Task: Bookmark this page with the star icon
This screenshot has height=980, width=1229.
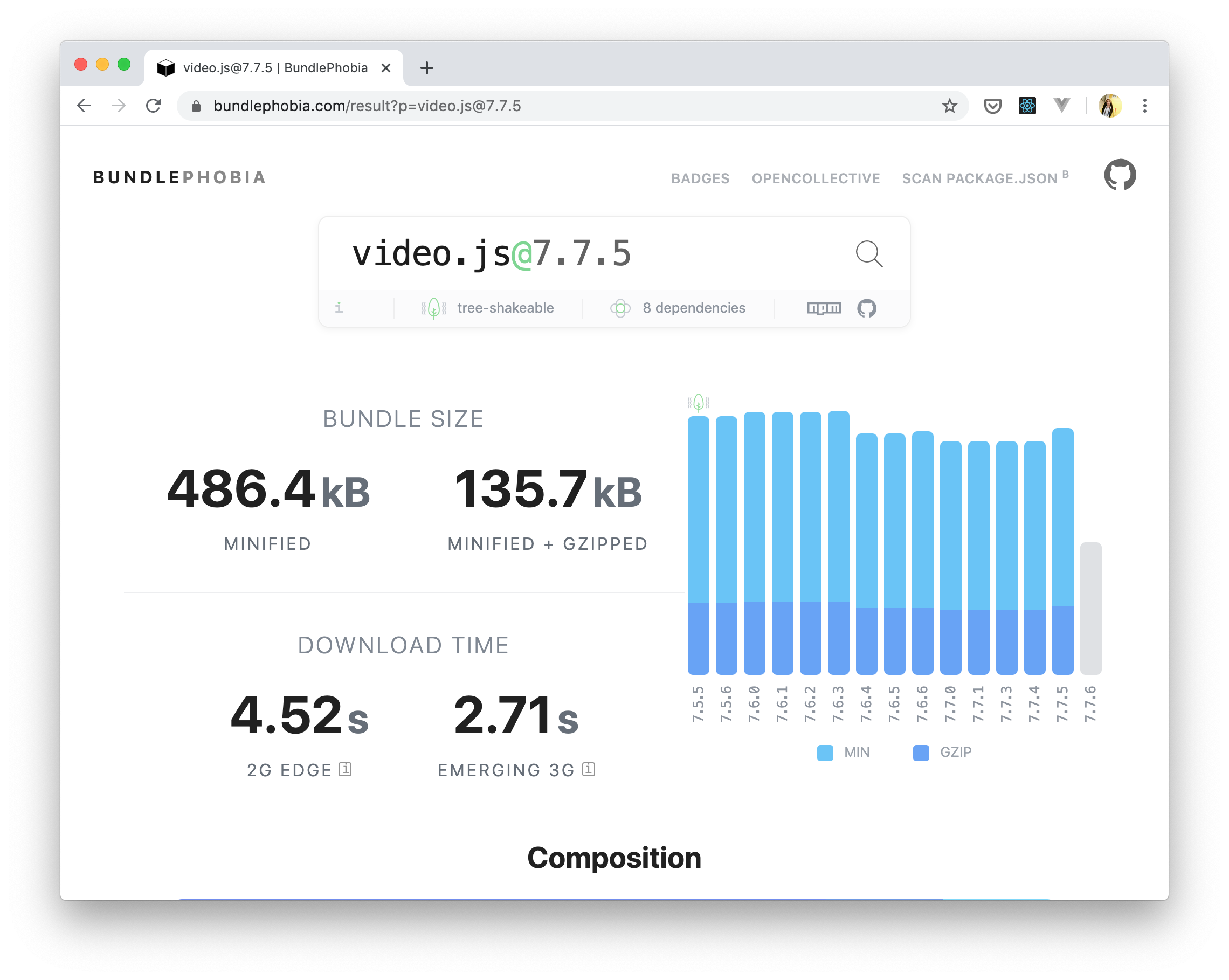Action: point(949,106)
